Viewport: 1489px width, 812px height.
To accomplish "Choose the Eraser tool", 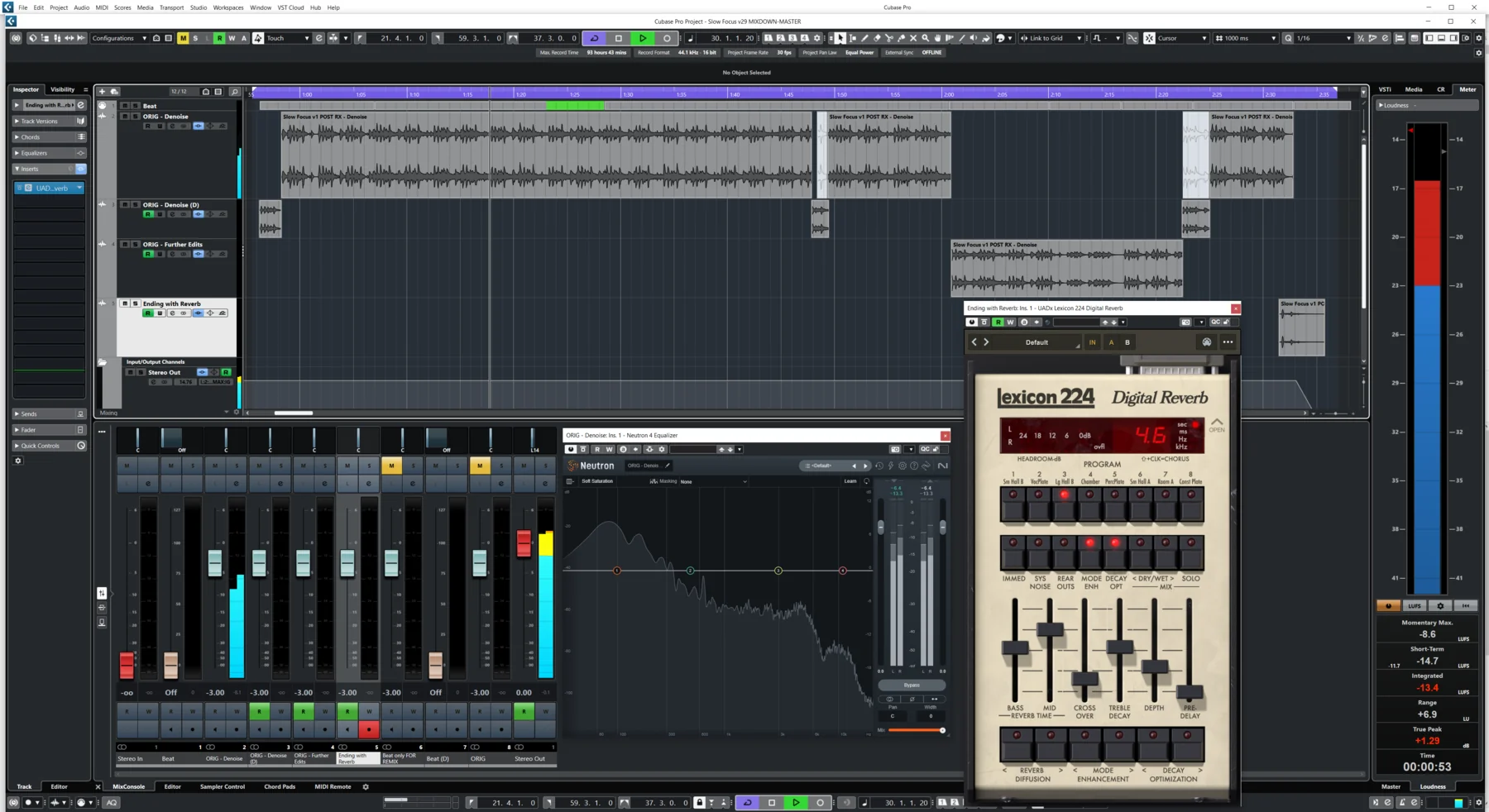I will click(x=877, y=38).
